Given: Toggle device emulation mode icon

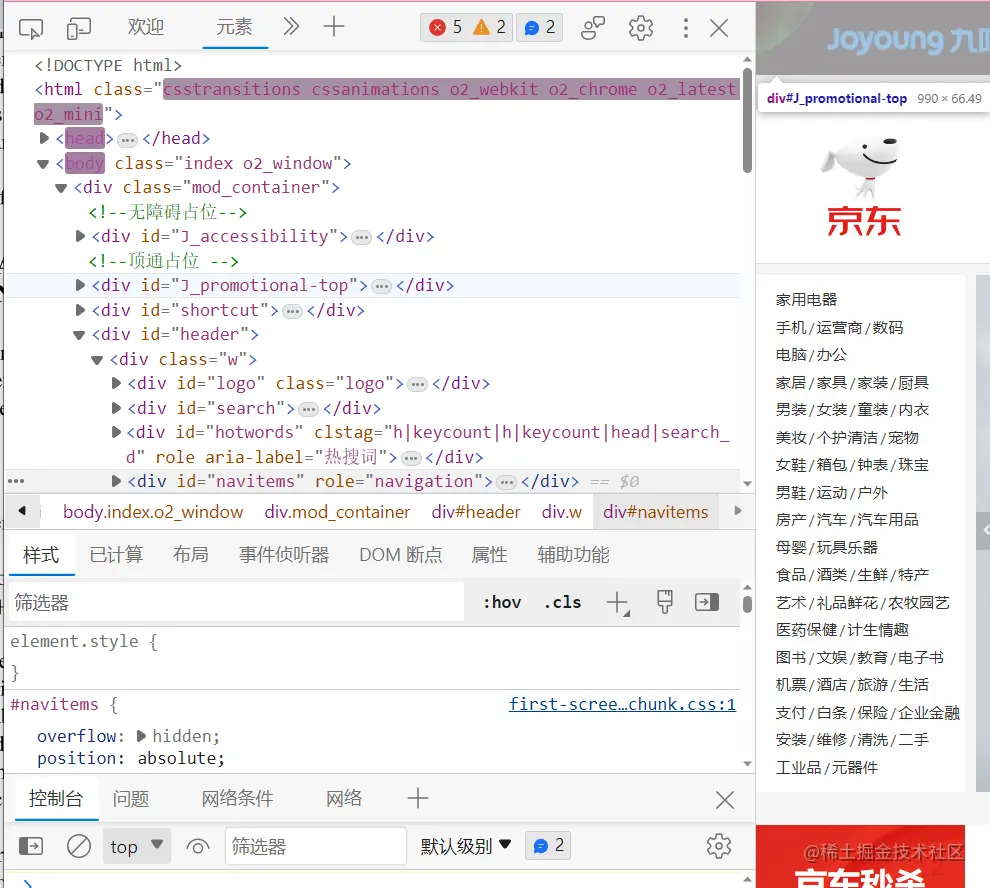Looking at the screenshot, I should (x=79, y=28).
